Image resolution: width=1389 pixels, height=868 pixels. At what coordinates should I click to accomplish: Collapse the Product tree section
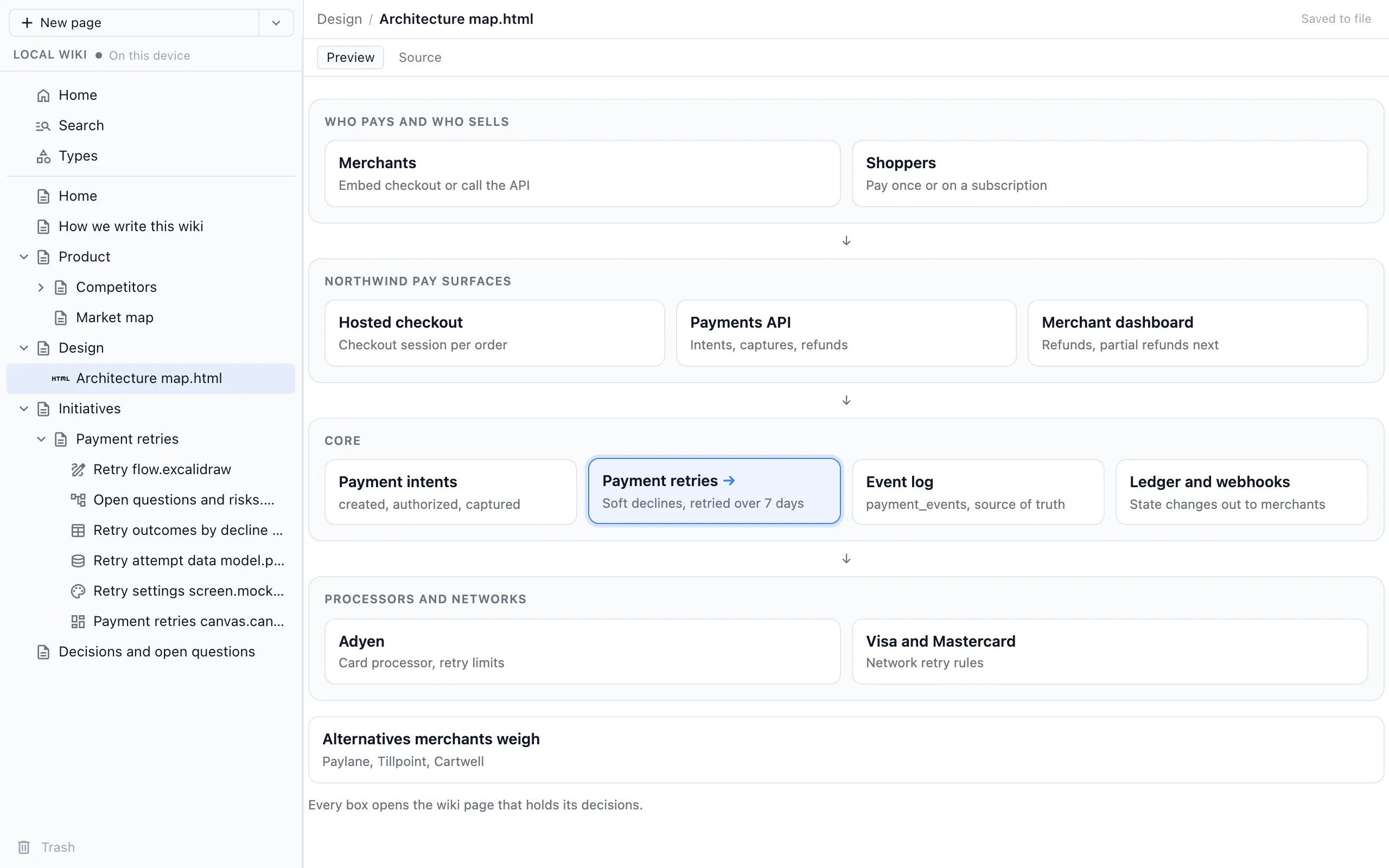point(24,257)
